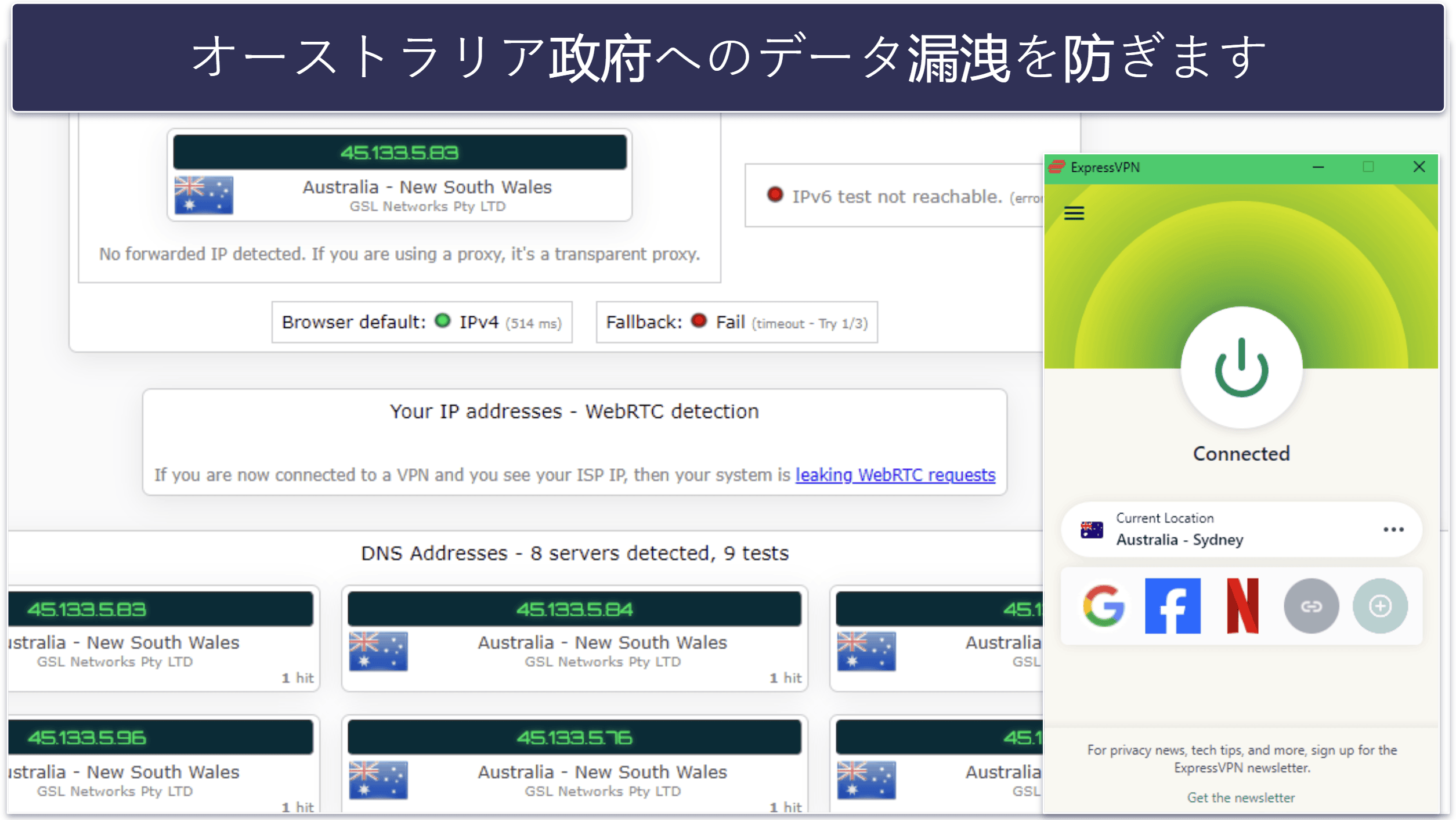The width and height of the screenshot is (1456, 820).
Task: Click the red IPv6 test status dot
Action: coord(774,194)
